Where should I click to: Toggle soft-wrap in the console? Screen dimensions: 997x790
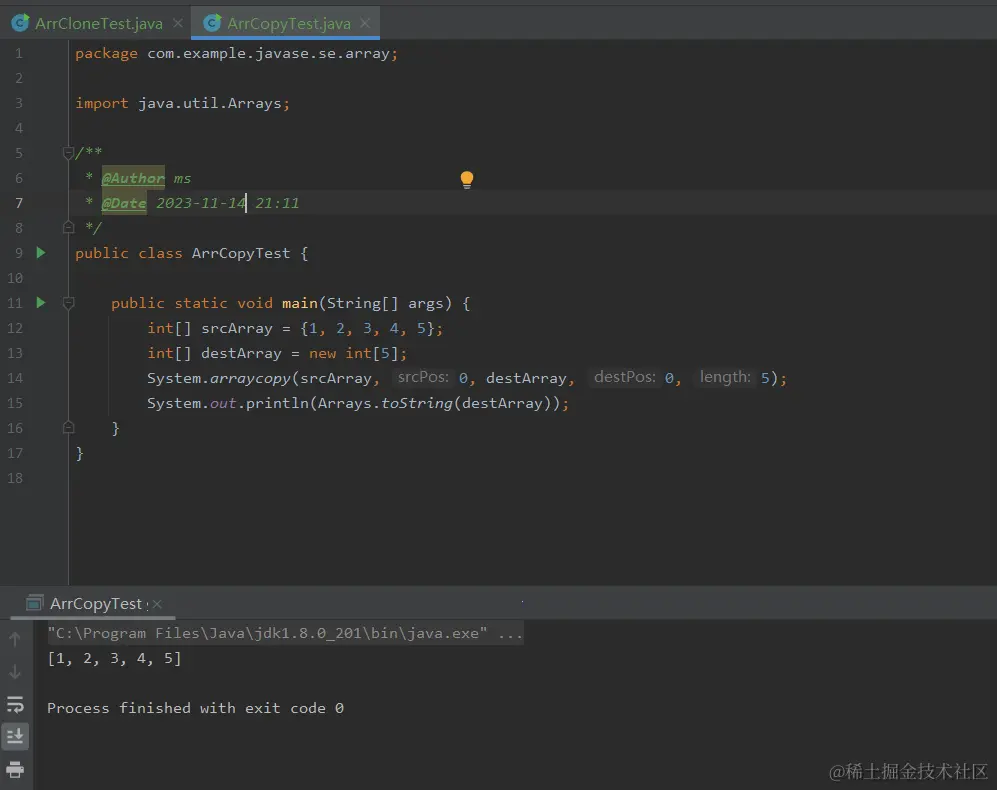coord(15,704)
